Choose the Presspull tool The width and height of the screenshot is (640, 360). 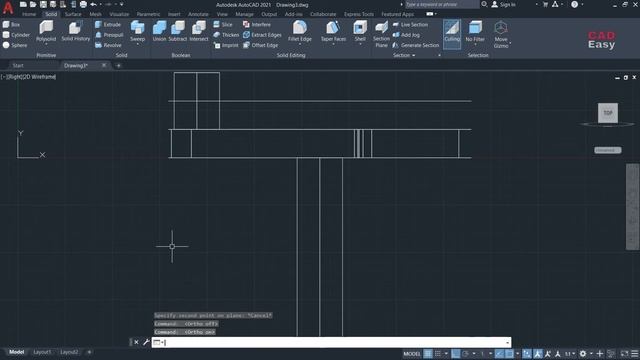tap(109, 35)
